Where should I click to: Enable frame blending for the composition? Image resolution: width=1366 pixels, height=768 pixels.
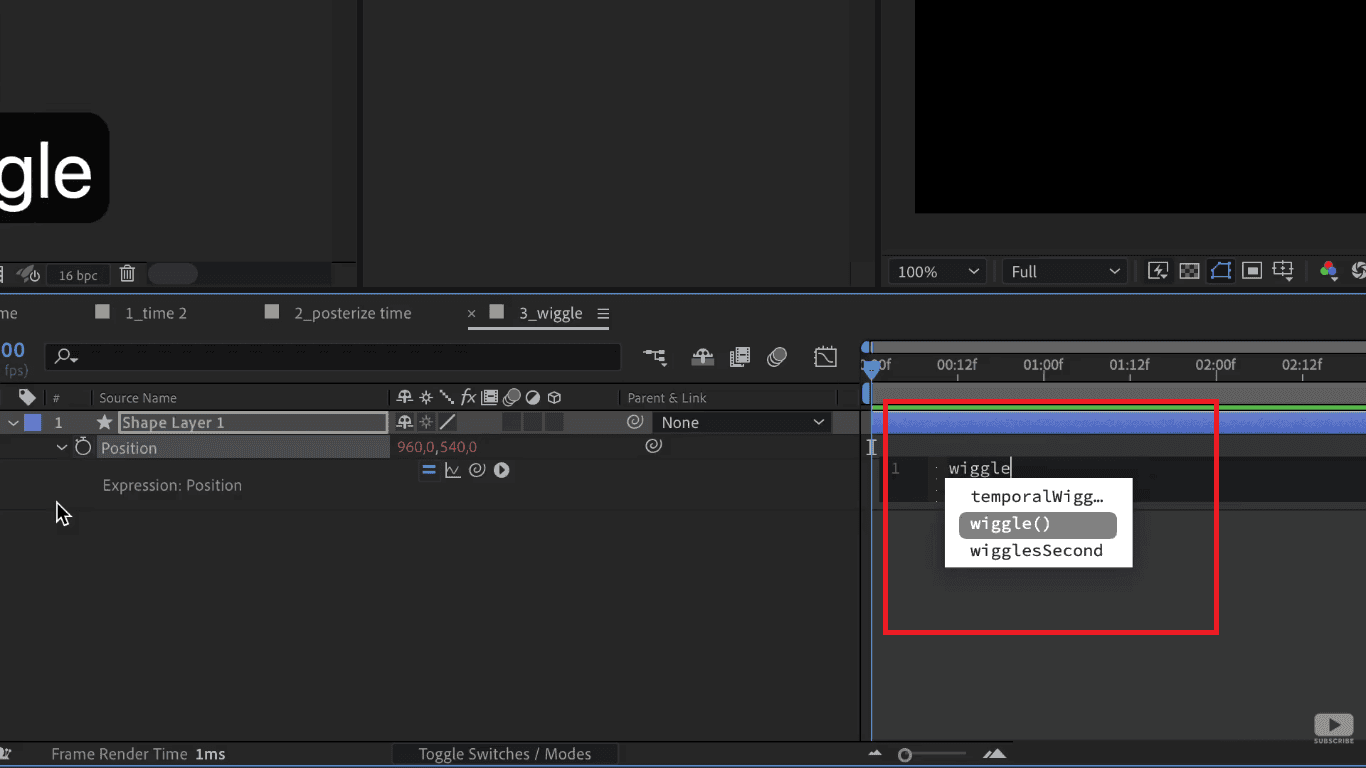point(740,357)
